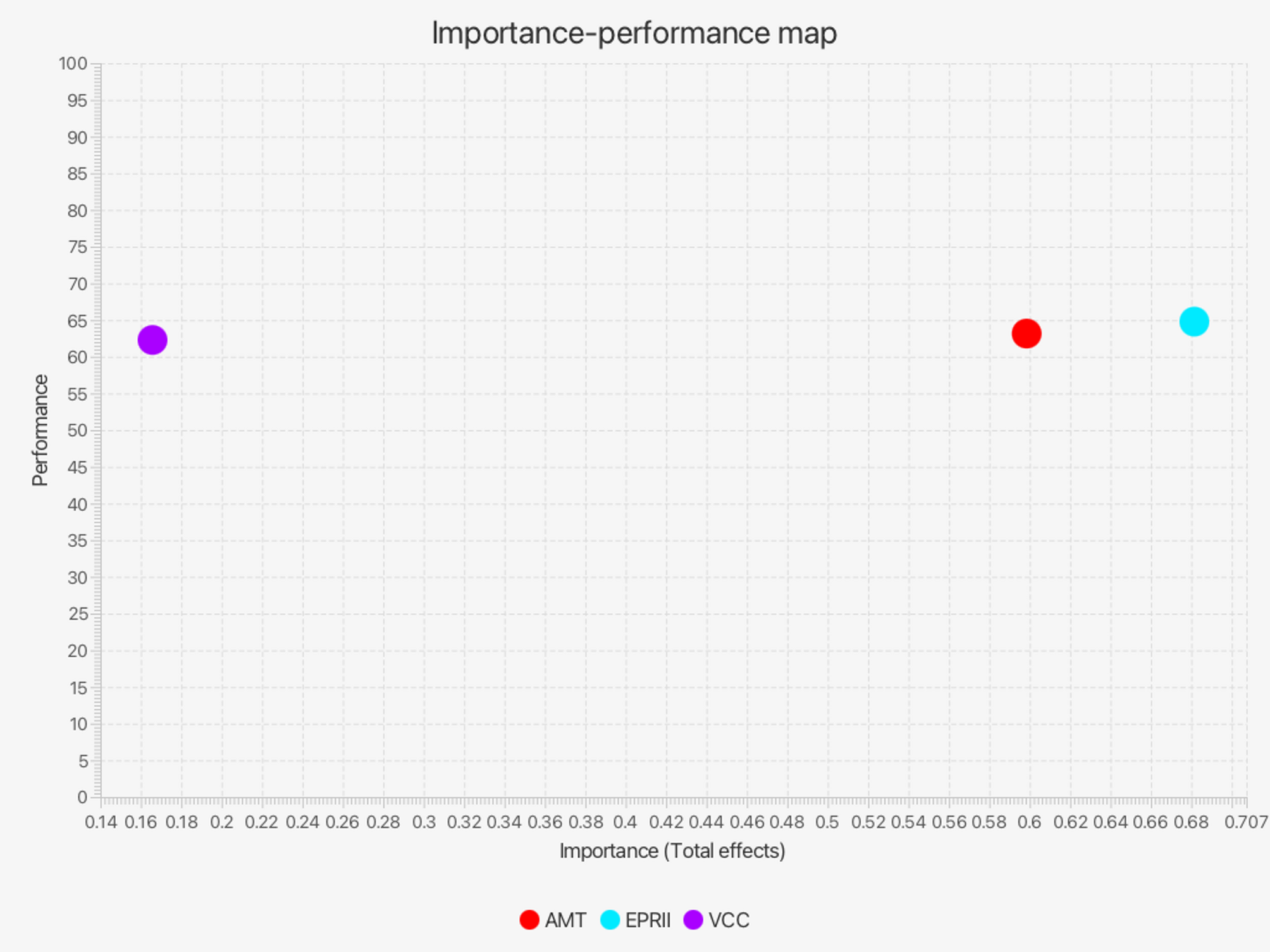
Task: Select the VCC legend label
Action: pos(729,920)
